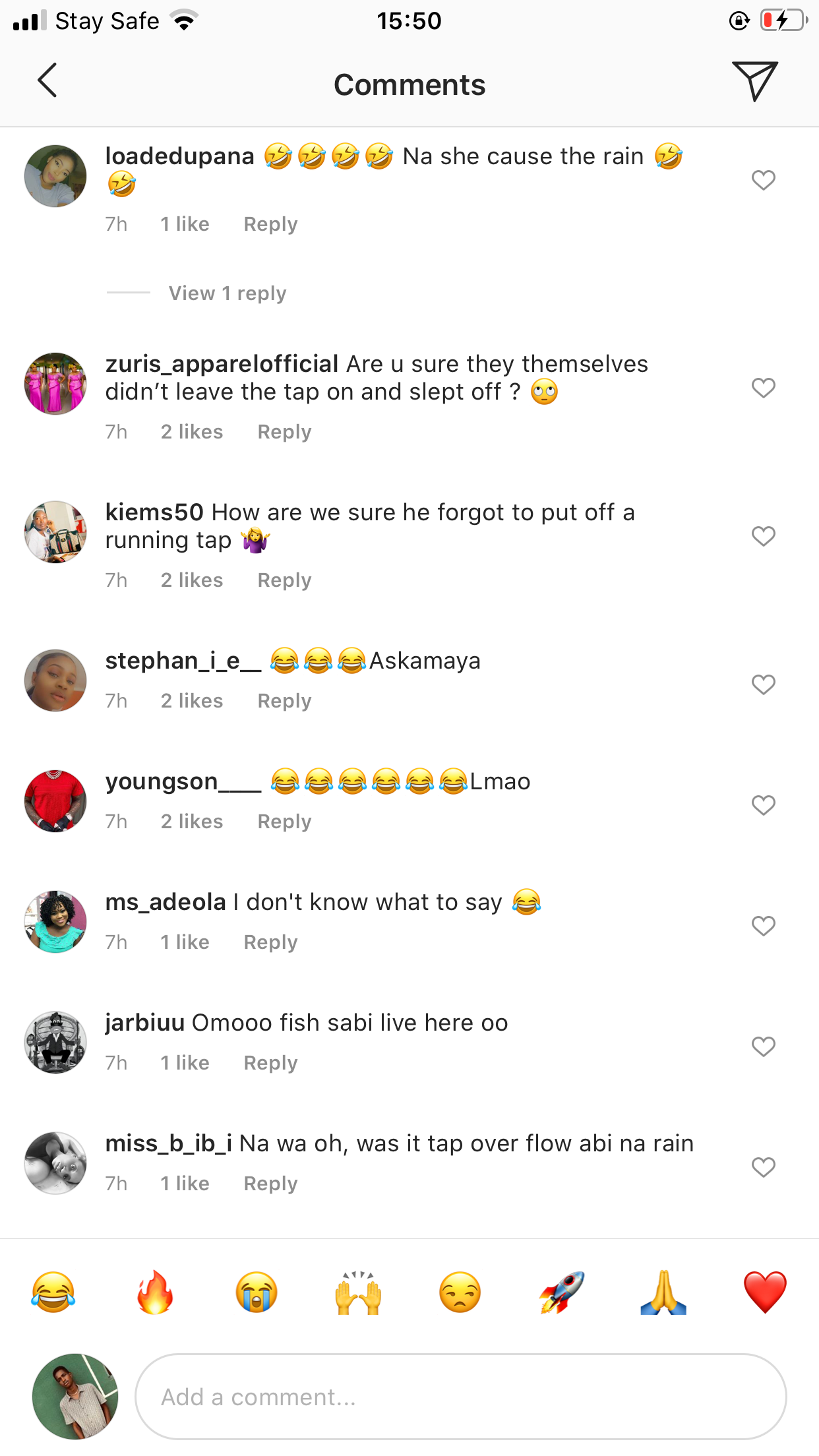Insert the crying face emoji
Viewport: 819px width, 1456px height.
pos(257,1292)
